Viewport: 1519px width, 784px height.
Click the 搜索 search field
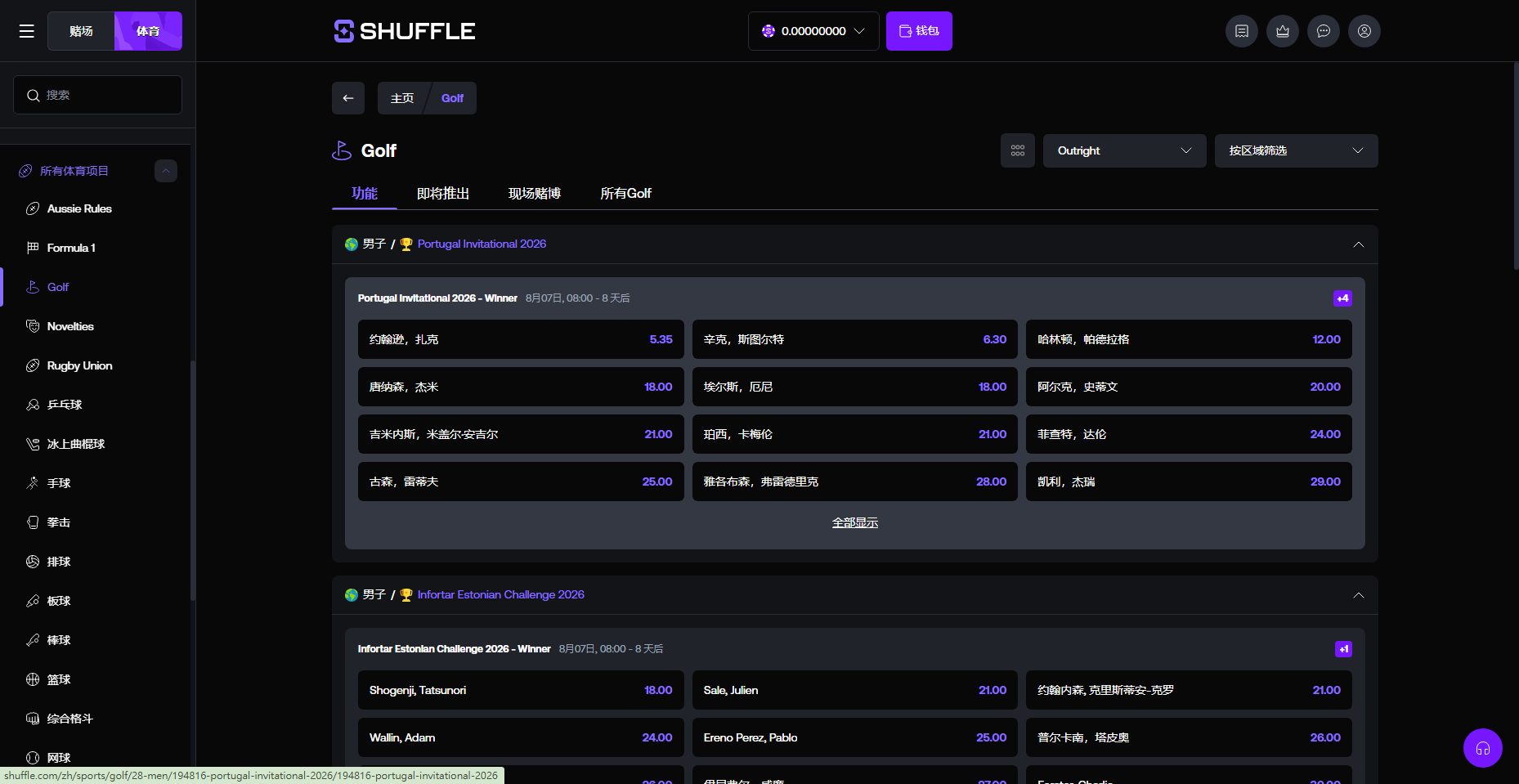pos(98,95)
